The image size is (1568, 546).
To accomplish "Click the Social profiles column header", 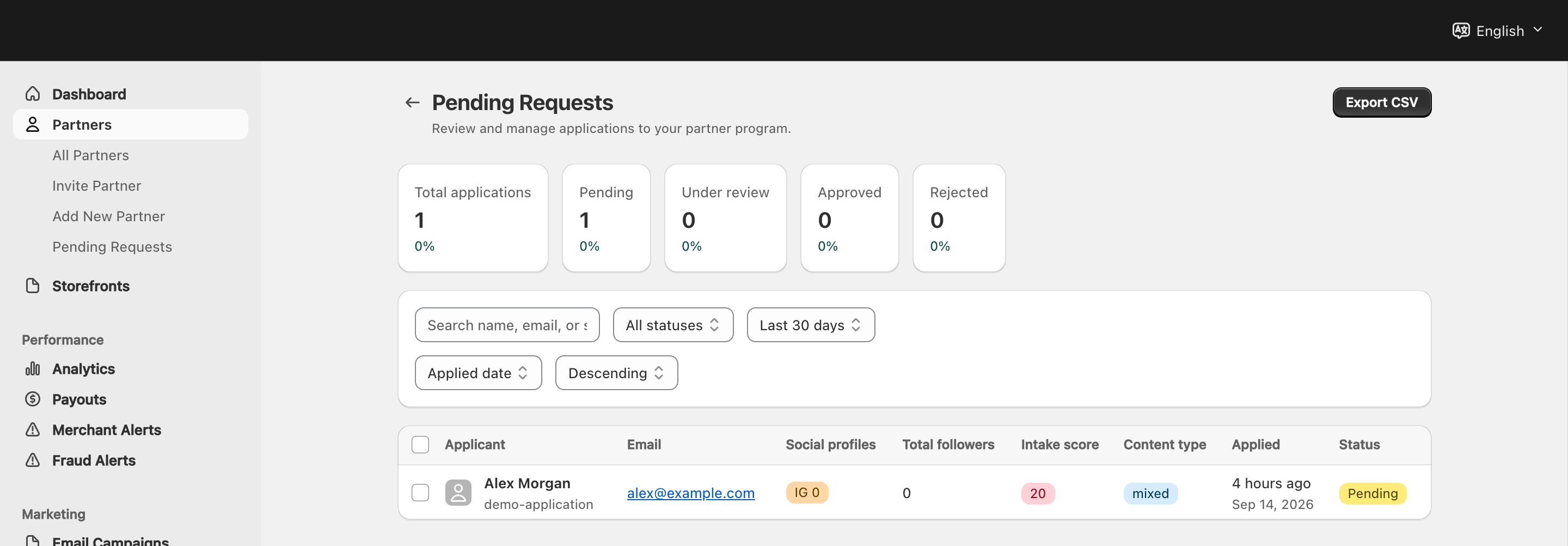I will coord(831,445).
